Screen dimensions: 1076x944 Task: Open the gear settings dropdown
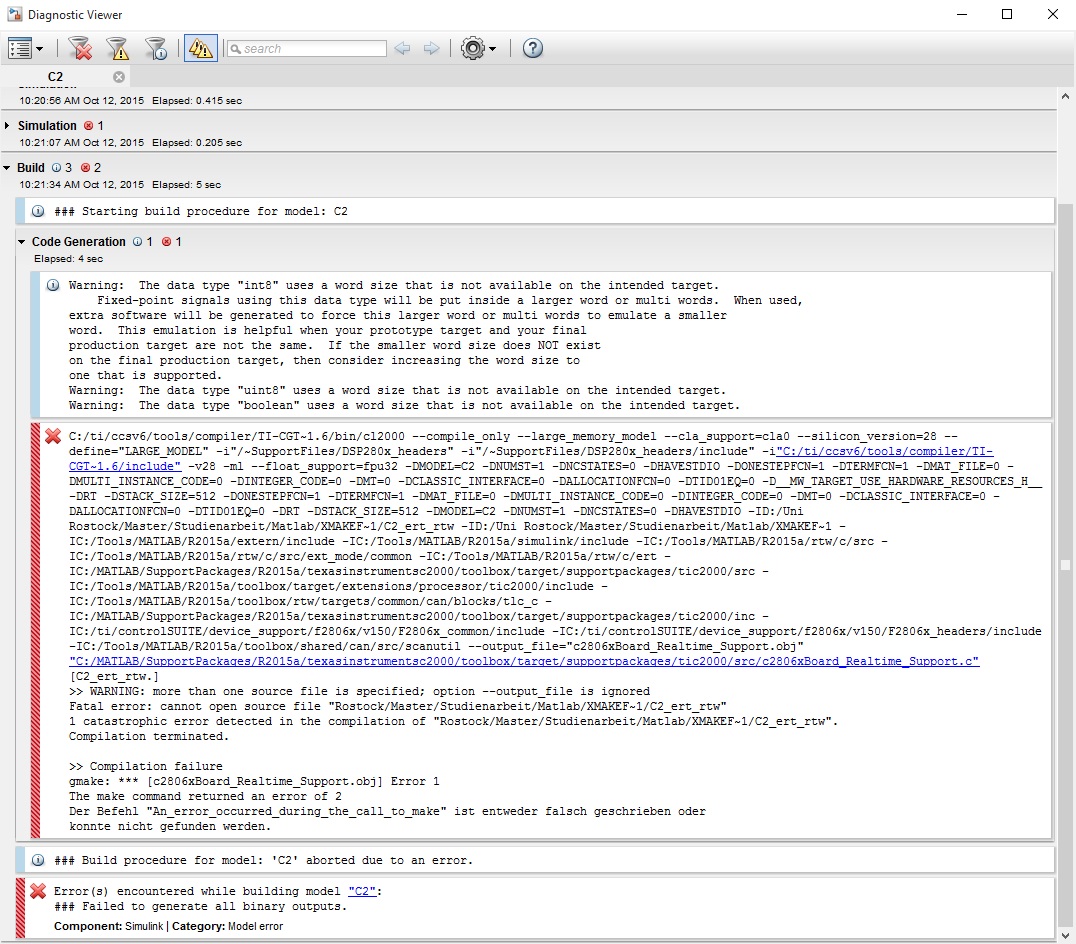click(x=478, y=48)
